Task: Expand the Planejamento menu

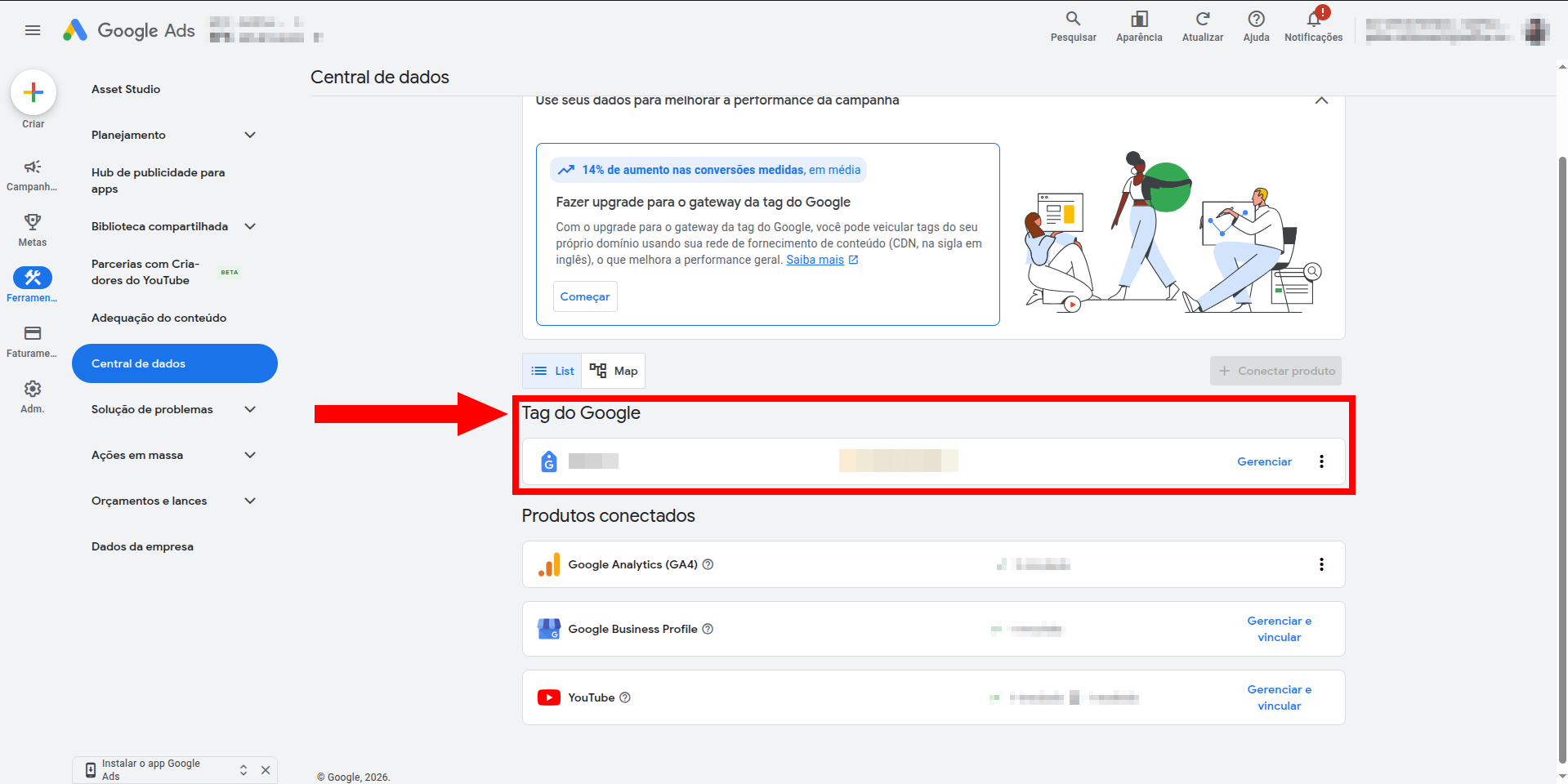Action: 250,135
